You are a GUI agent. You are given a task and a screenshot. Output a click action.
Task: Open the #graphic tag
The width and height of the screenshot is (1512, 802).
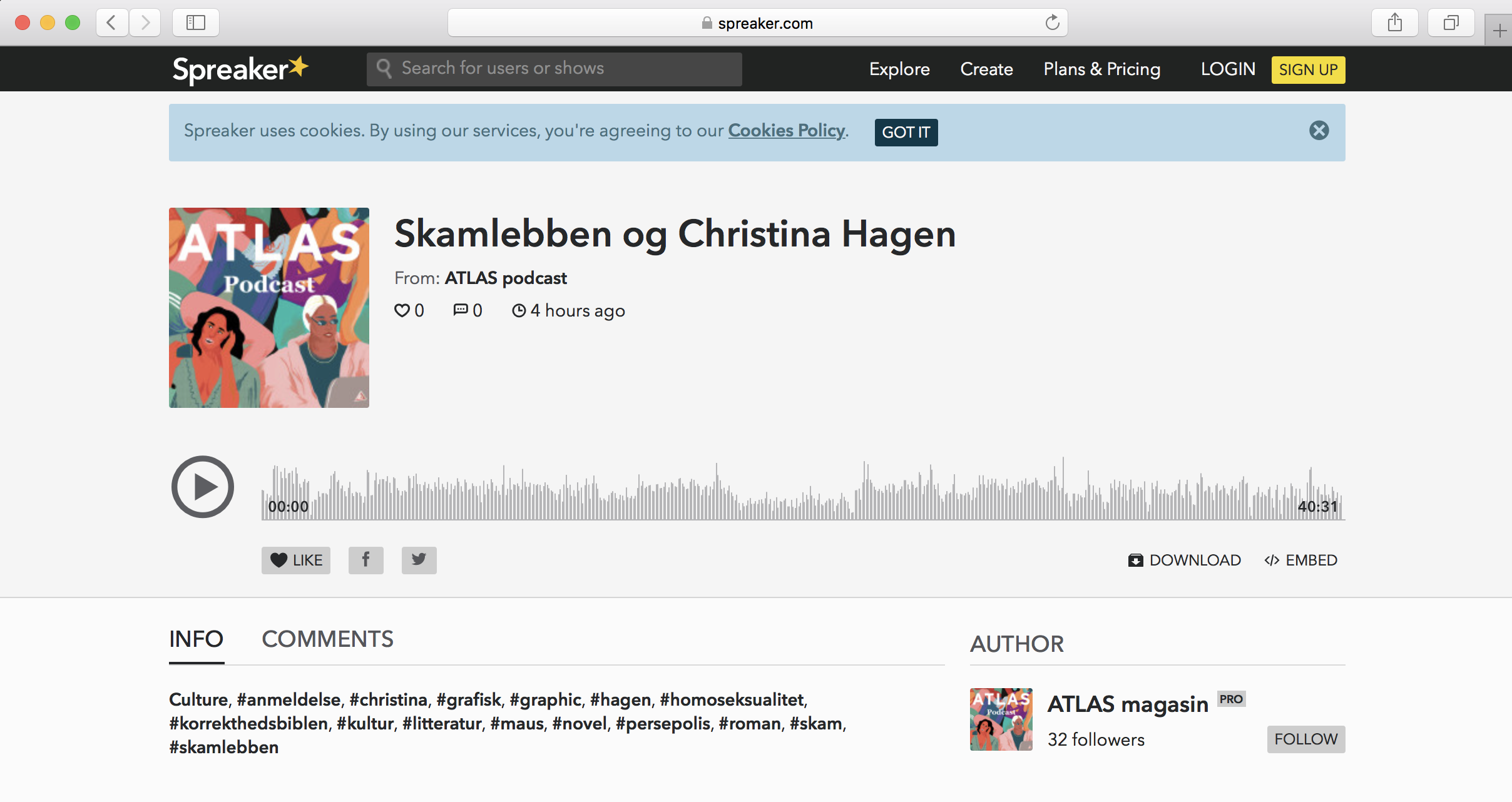click(x=546, y=699)
